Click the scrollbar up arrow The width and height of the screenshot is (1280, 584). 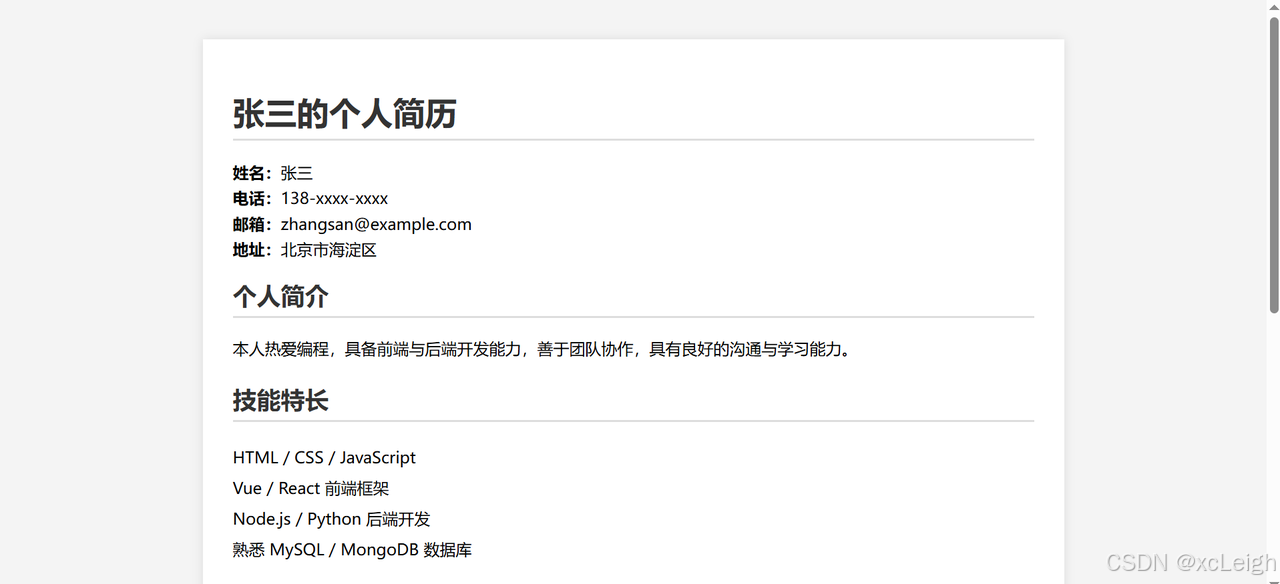pos(1274,8)
